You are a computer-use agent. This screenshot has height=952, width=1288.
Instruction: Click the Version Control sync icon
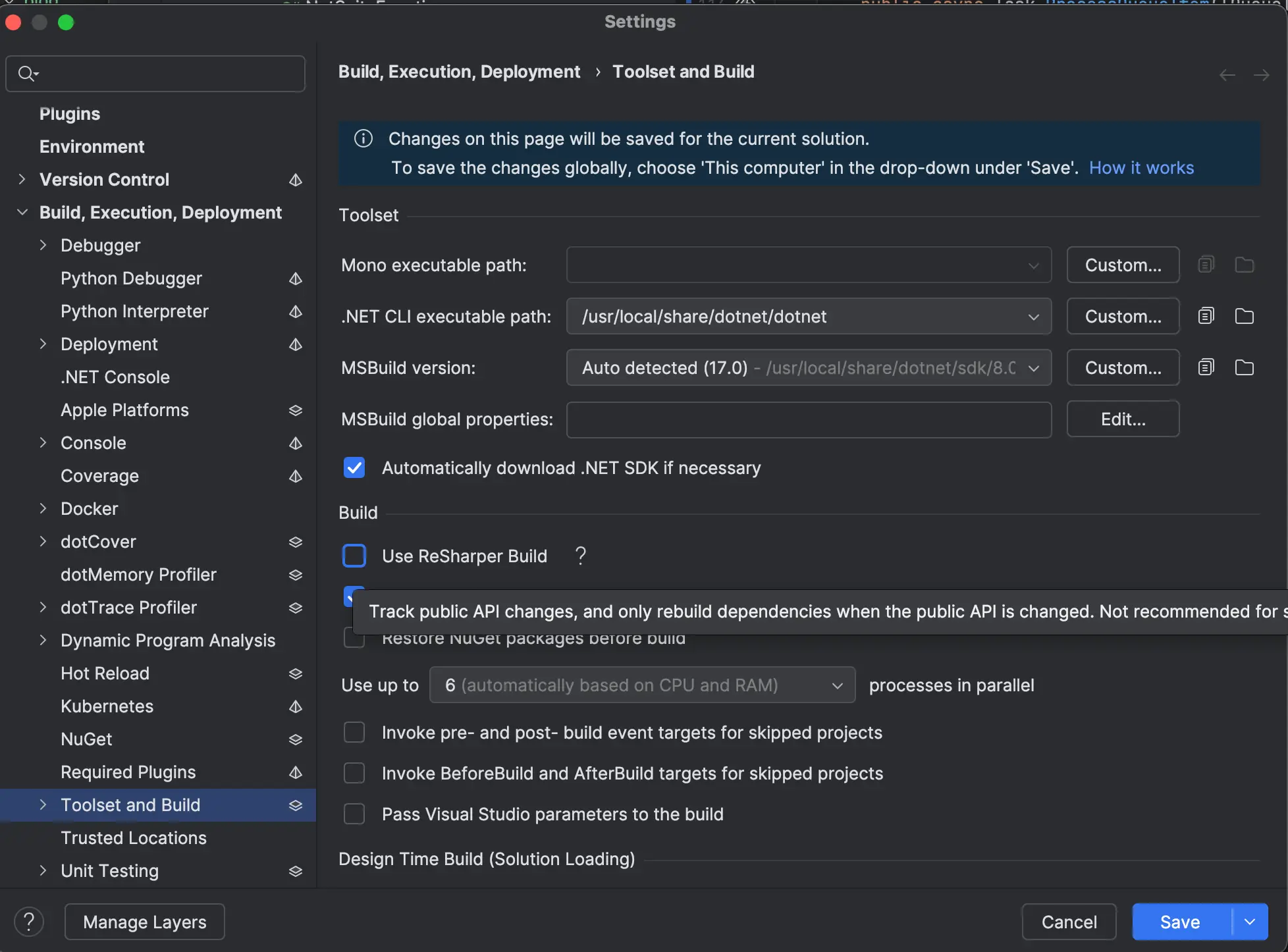pyautogui.click(x=294, y=180)
